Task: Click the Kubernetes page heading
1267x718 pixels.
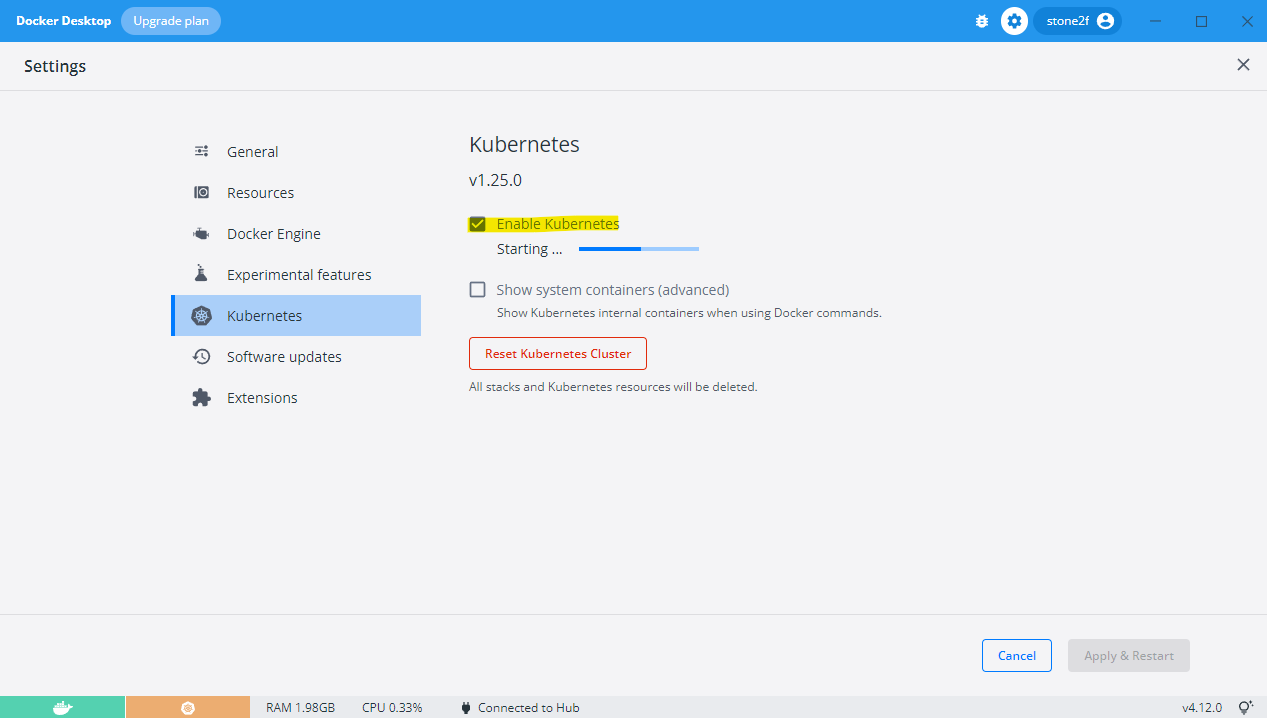Action: (x=524, y=144)
